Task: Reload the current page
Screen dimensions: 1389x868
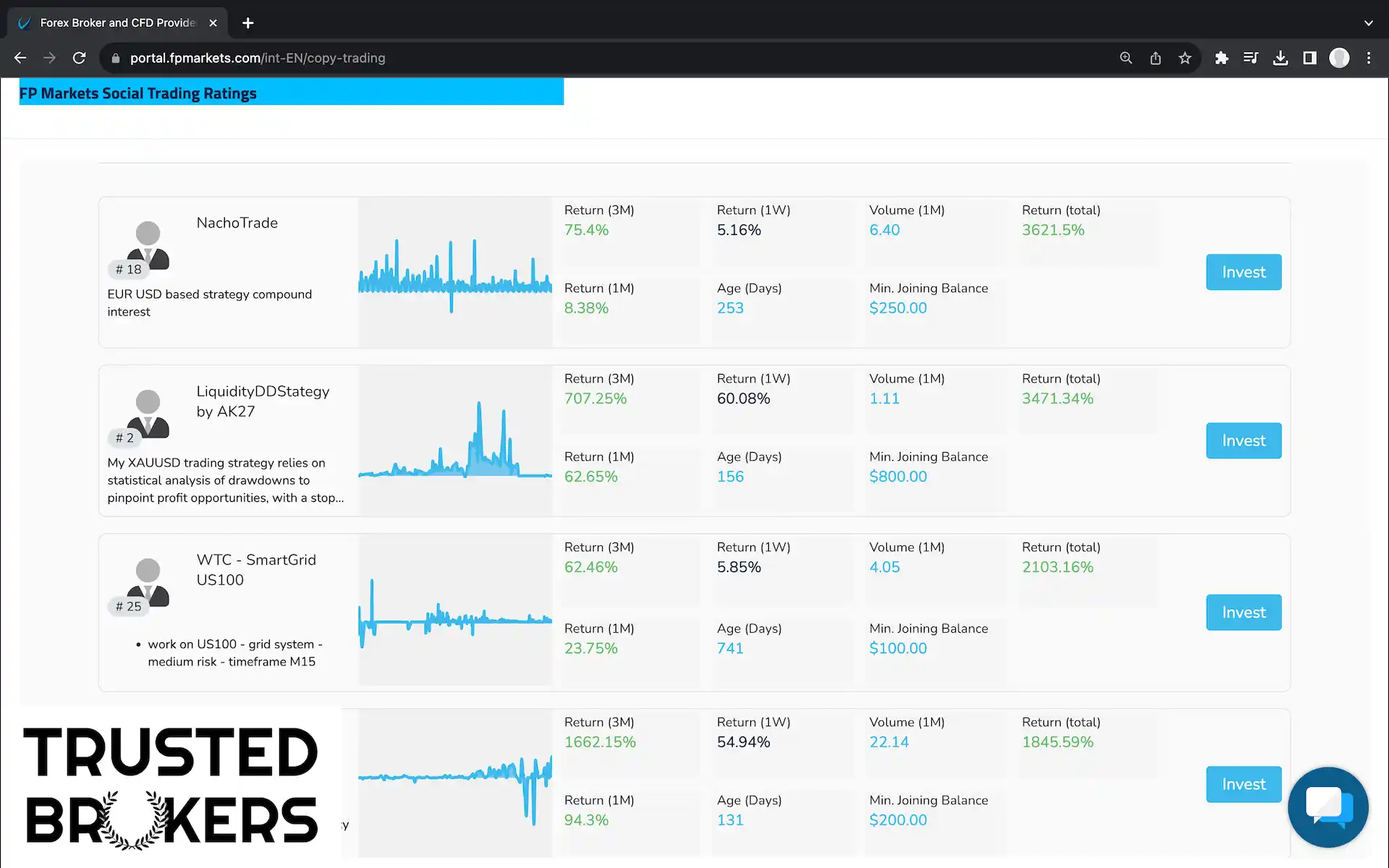Action: click(80, 58)
